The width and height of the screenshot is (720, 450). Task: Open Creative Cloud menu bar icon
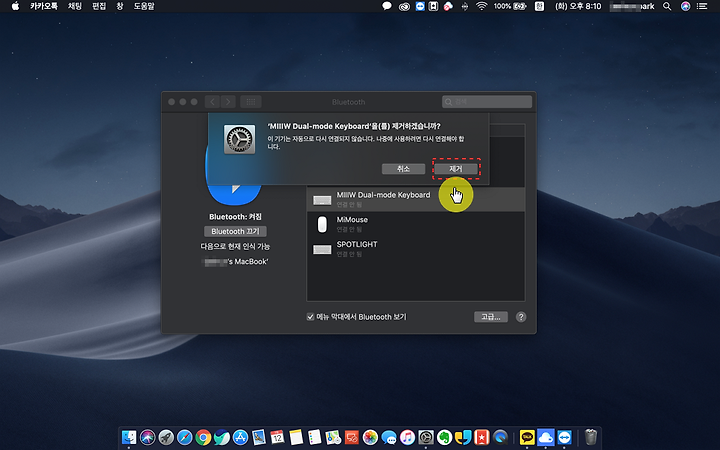[x=404, y=6]
